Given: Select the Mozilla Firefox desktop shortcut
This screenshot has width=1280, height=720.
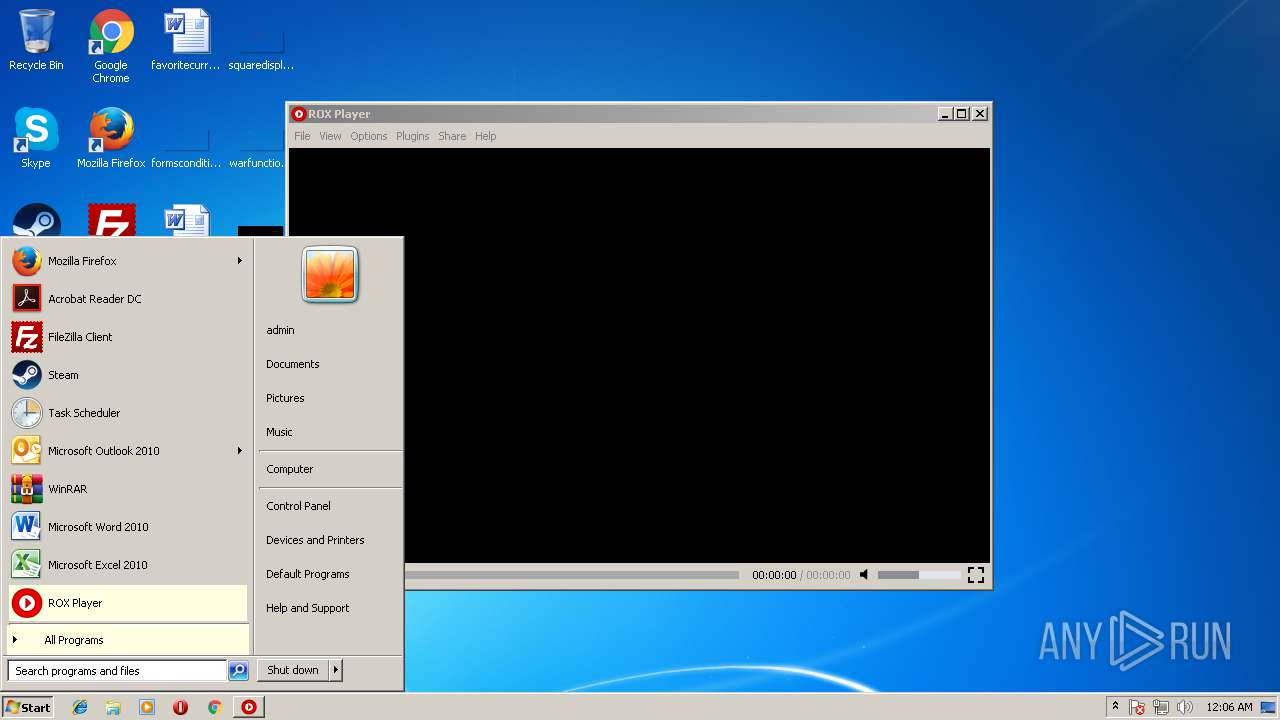Looking at the screenshot, I should click(x=111, y=138).
